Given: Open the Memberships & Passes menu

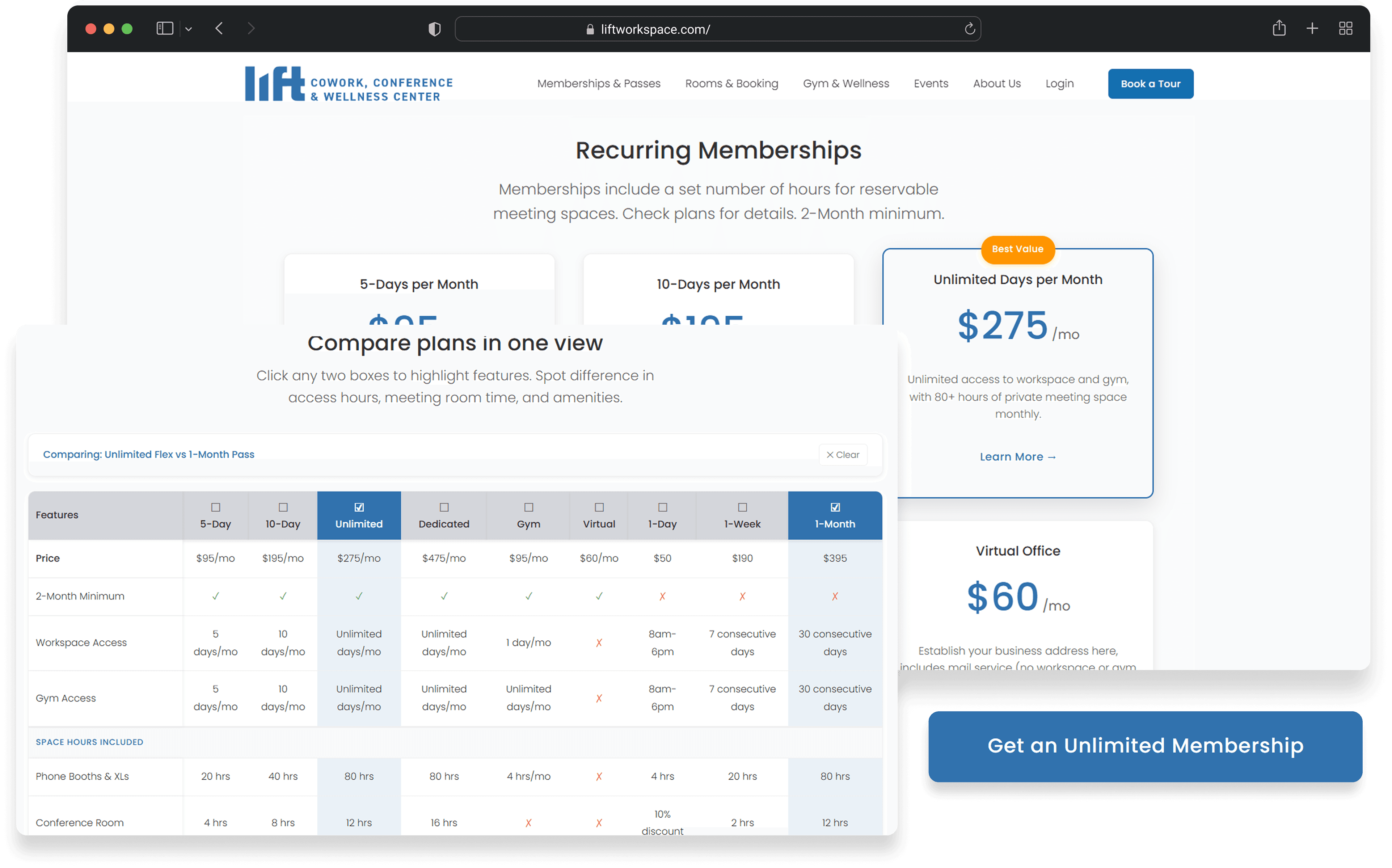Looking at the screenshot, I should (x=599, y=83).
